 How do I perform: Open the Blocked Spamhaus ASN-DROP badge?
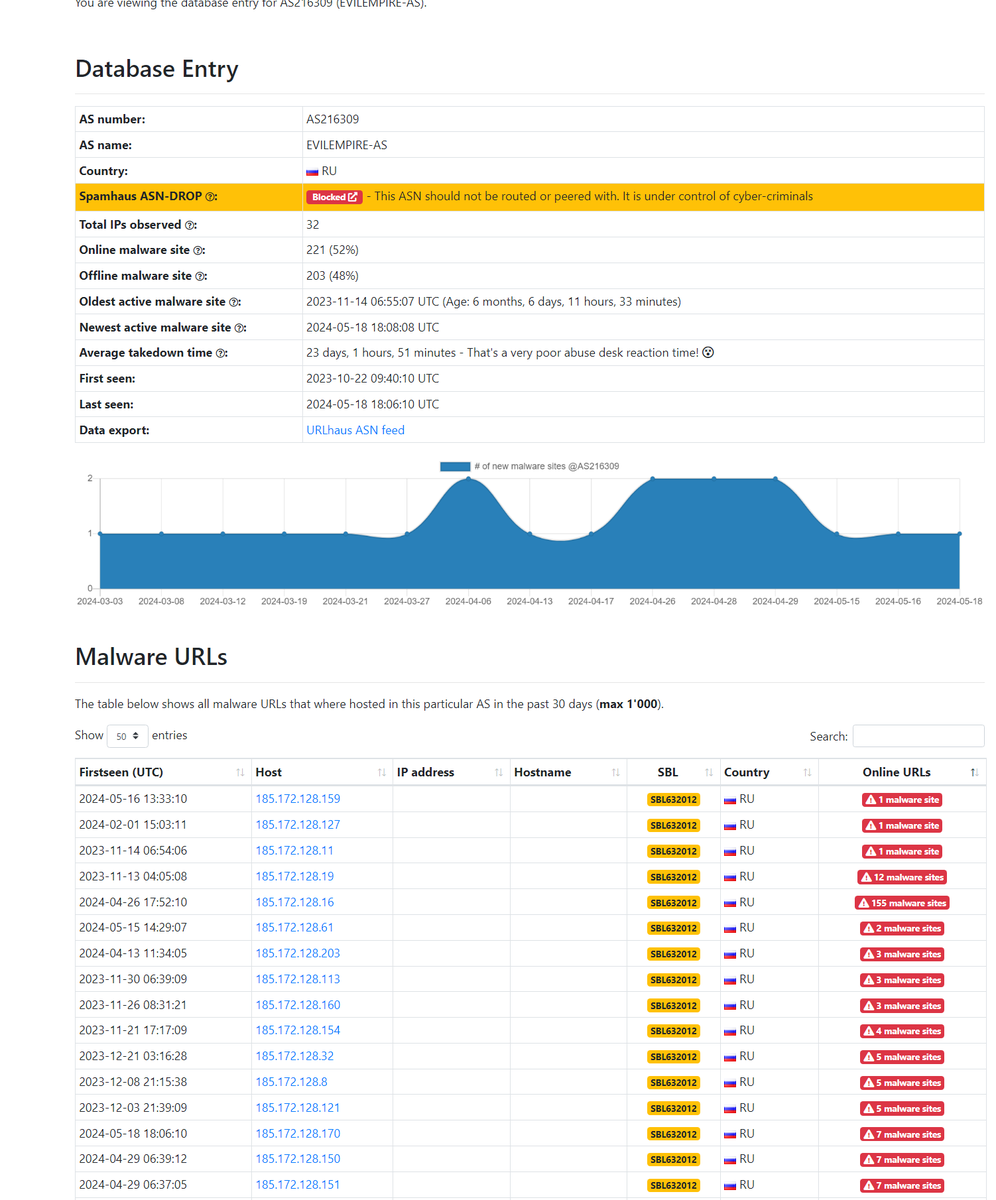[x=334, y=197]
